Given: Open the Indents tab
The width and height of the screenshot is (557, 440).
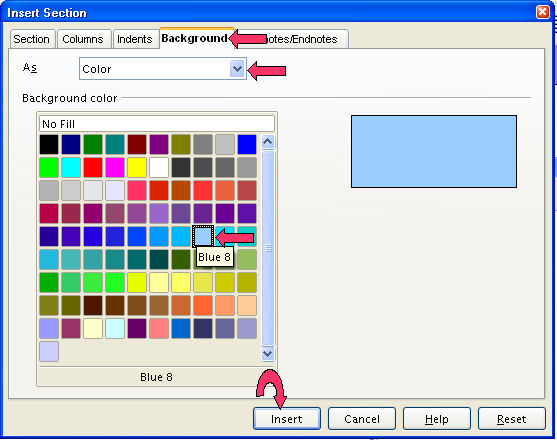Looking at the screenshot, I should pyautogui.click(x=135, y=39).
